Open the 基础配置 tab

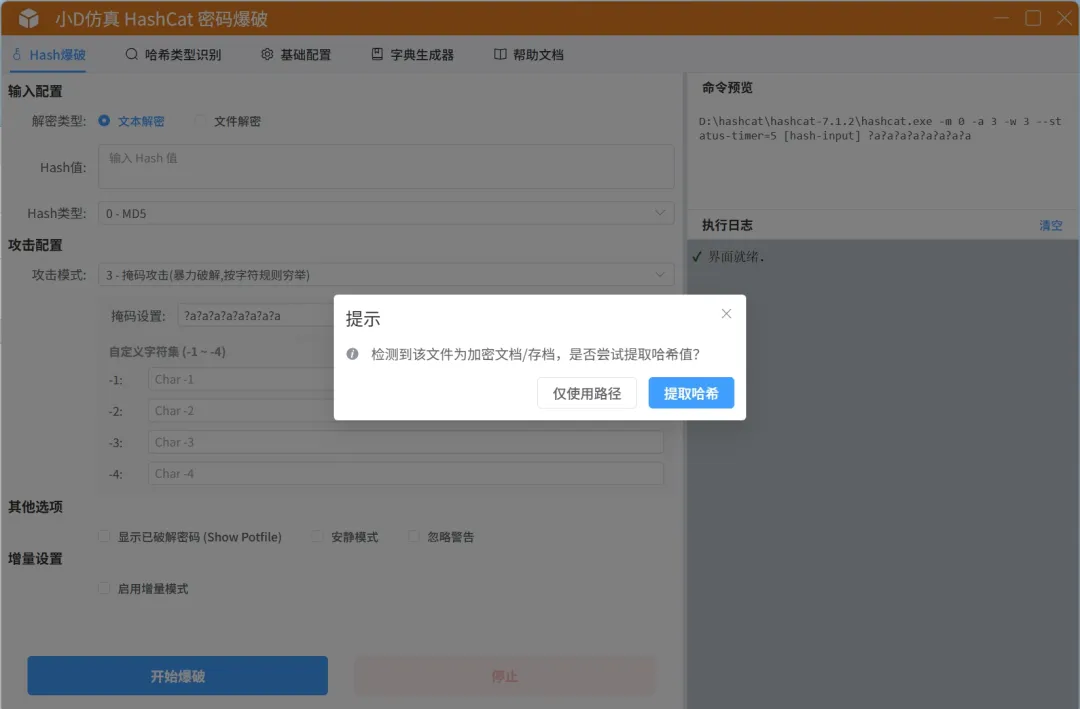pos(295,54)
